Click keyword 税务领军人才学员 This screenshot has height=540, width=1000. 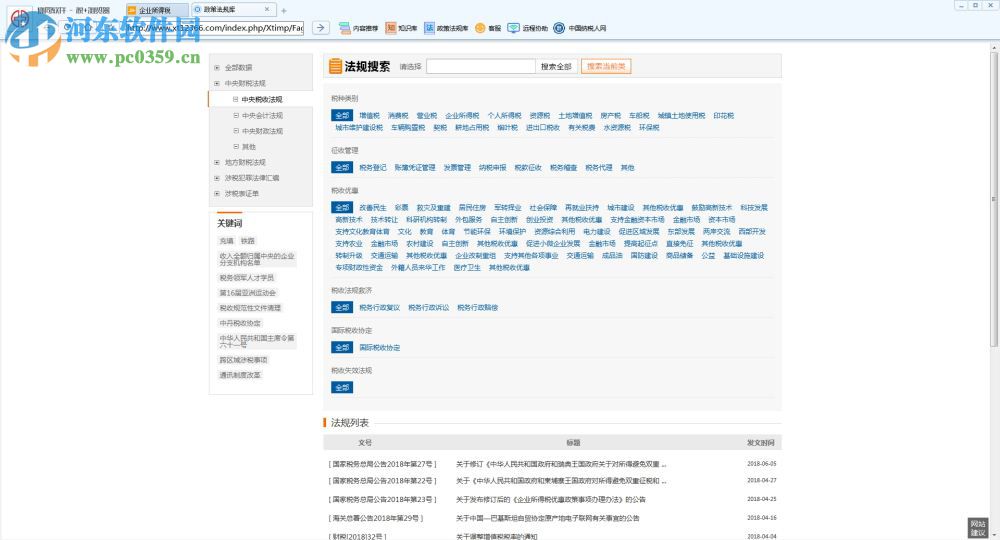[247, 278]
